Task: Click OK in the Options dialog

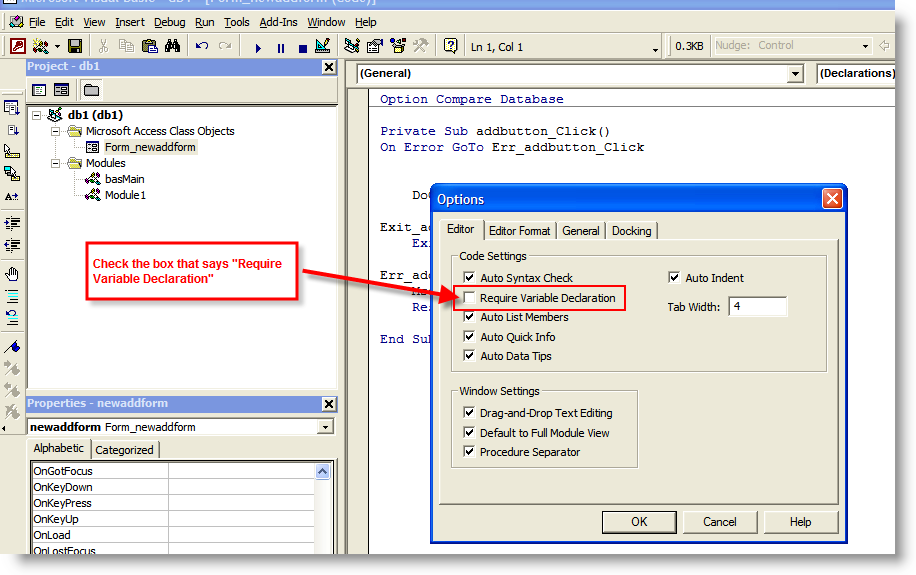Action: 639,521
